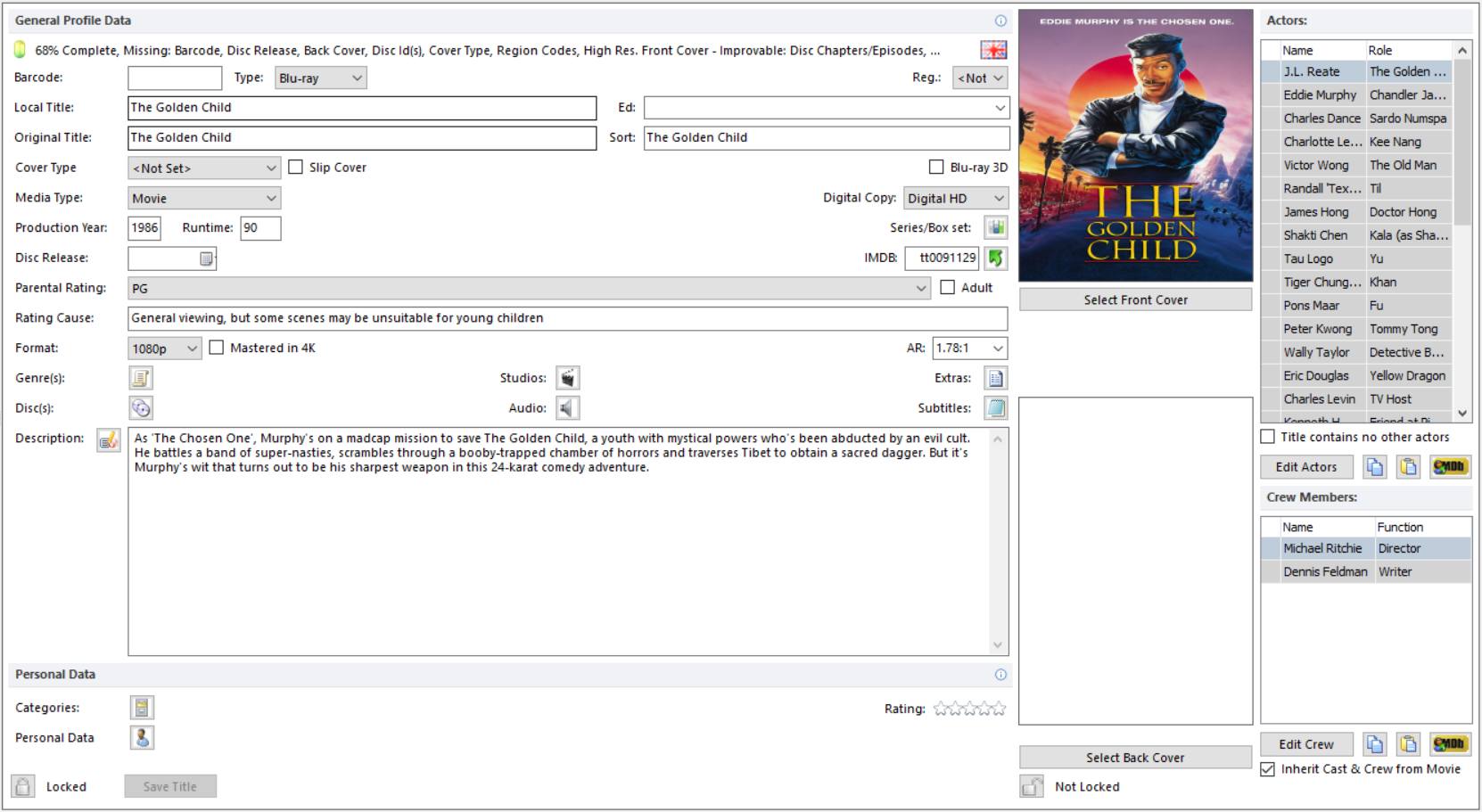Click the crew Function column header
The image size is (1482, 812).
tap(1422, 527)
